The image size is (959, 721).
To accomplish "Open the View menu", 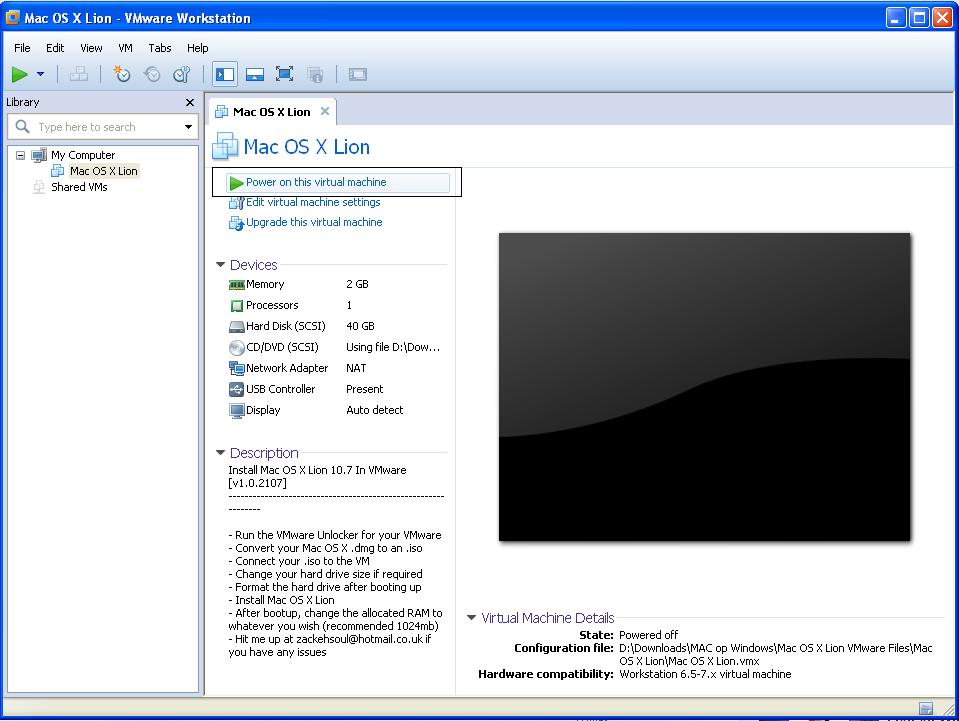I will coord(91,48).
